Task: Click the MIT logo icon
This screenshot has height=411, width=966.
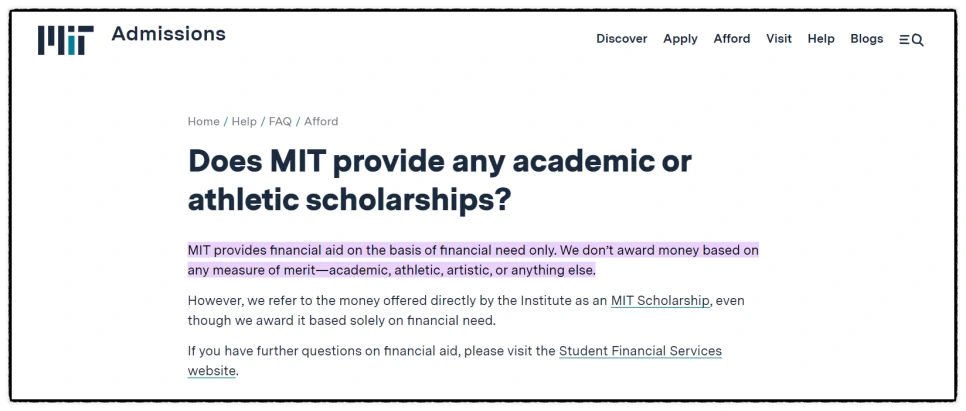Action: coord(66,40)
